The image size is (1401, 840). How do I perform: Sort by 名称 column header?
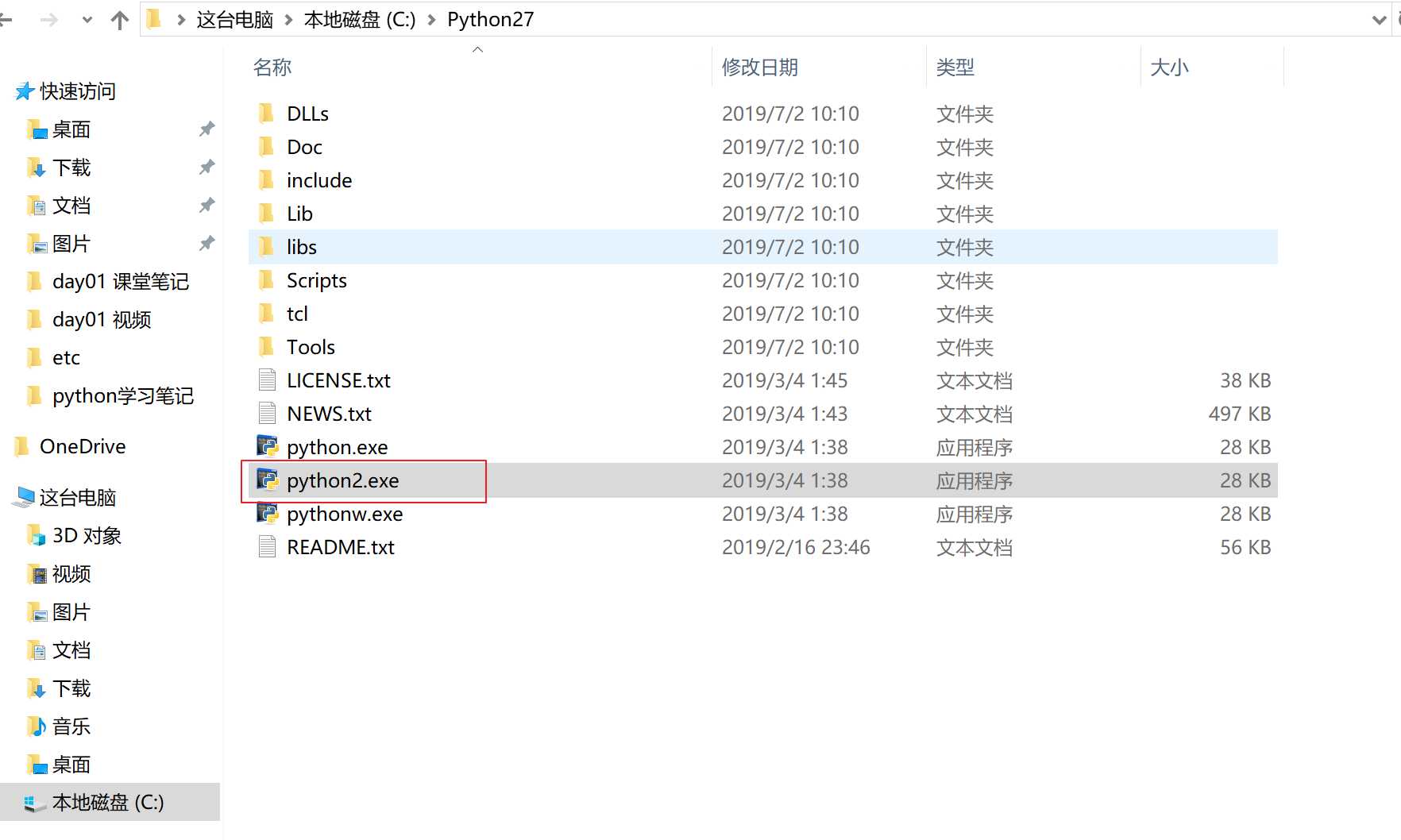(x=272, y=67)
